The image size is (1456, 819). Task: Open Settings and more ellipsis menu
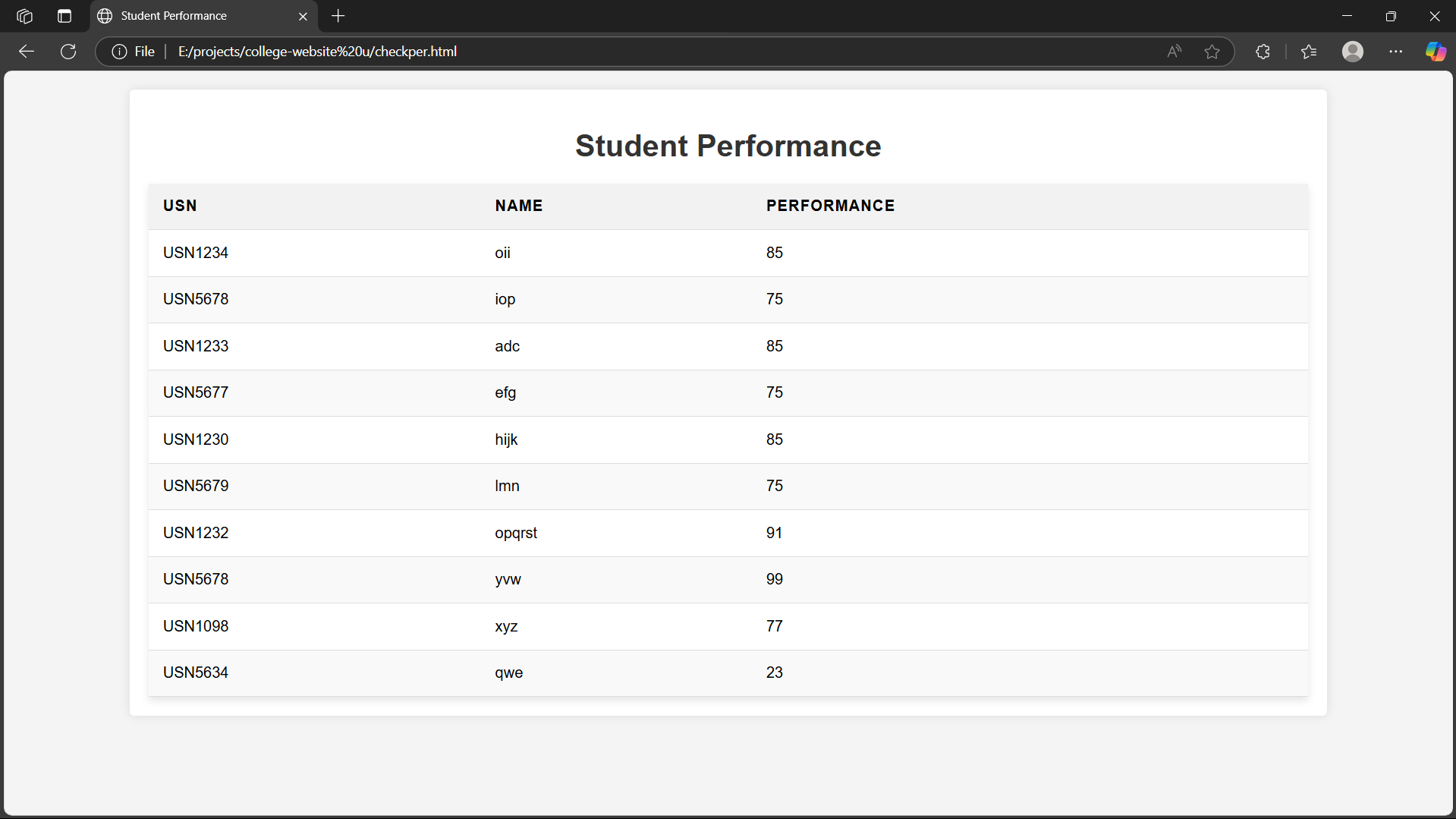click(x=1395, y=52)
